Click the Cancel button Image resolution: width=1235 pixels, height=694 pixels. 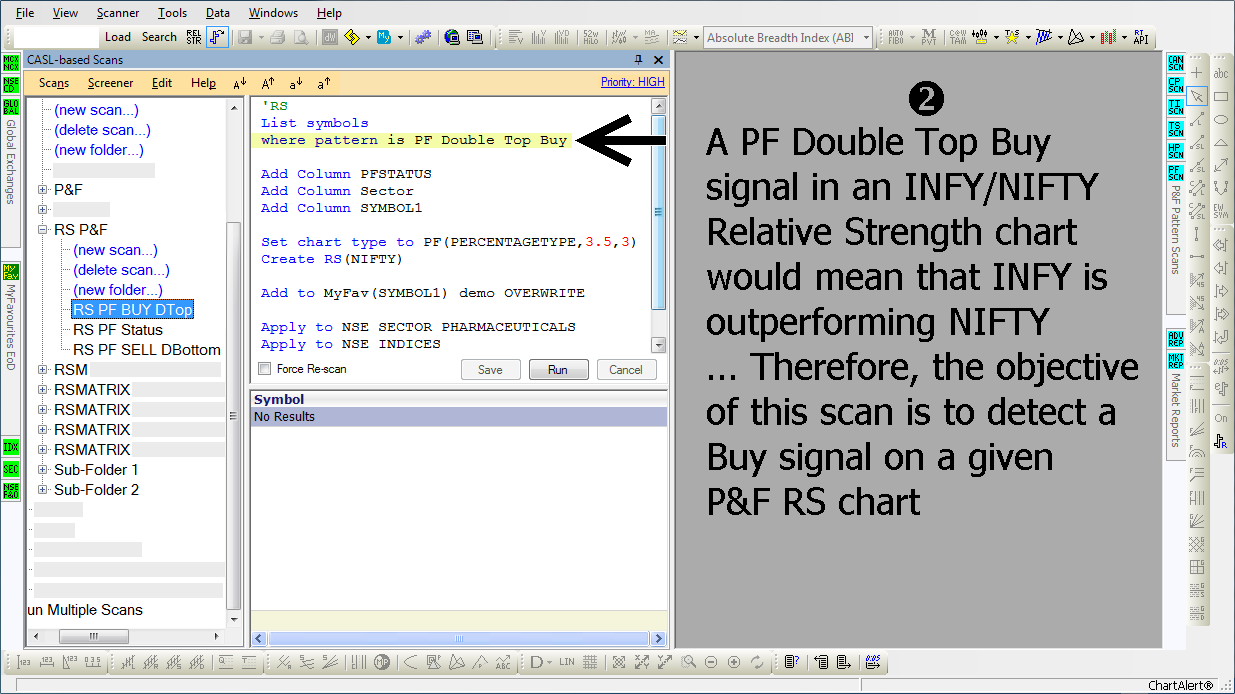tap(626, 370)
